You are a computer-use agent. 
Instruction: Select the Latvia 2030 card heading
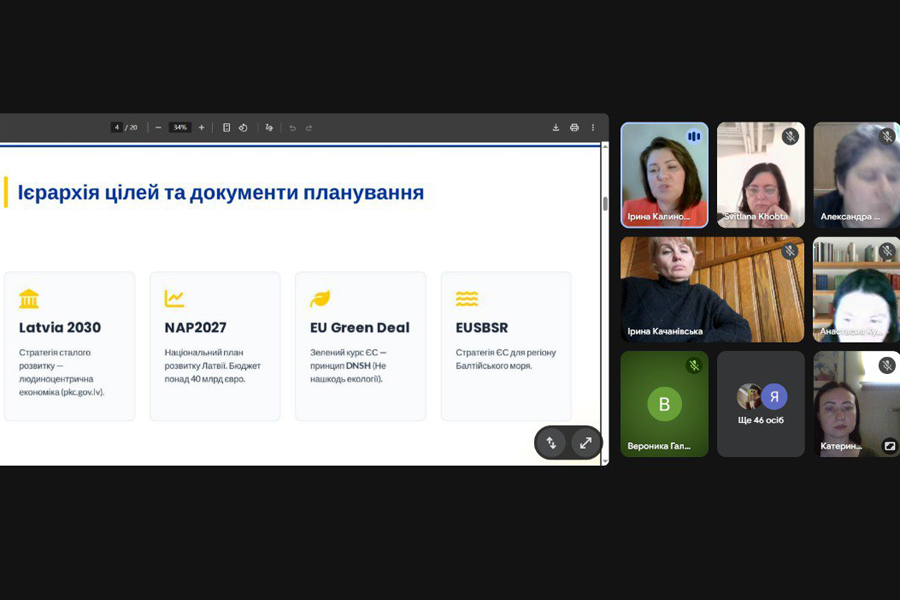[x=60, y=327]
